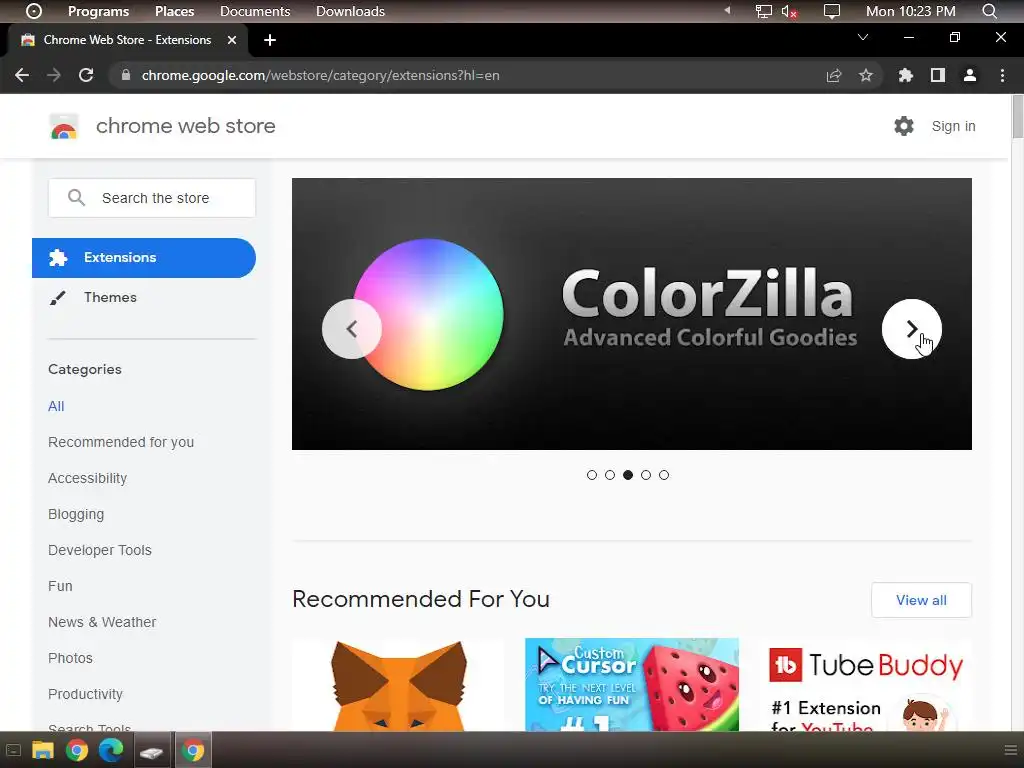Screen dimensions: 1024x768
Task: Click the Chrome Web Store logo
Action: (64, 127)
